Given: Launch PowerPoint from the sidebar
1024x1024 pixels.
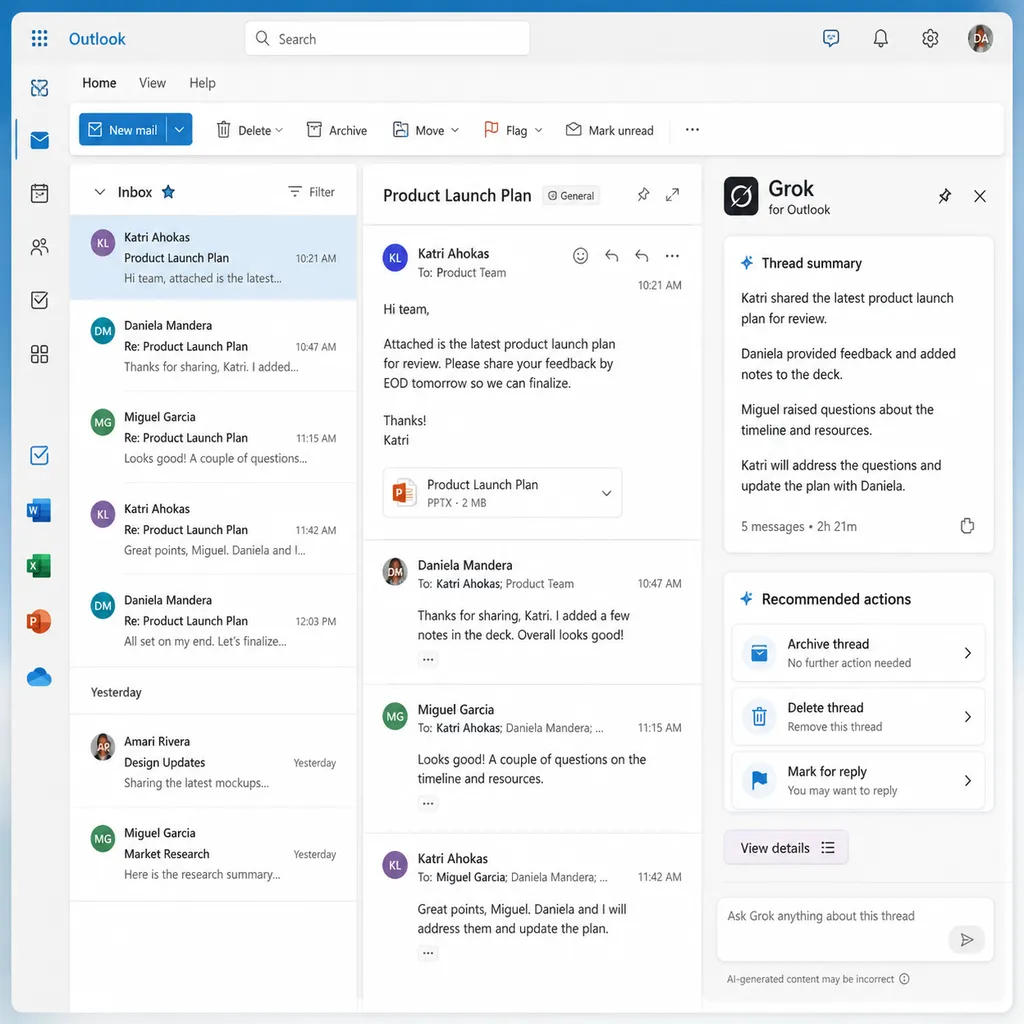Looking at the screenshot, I should (39, 621).
